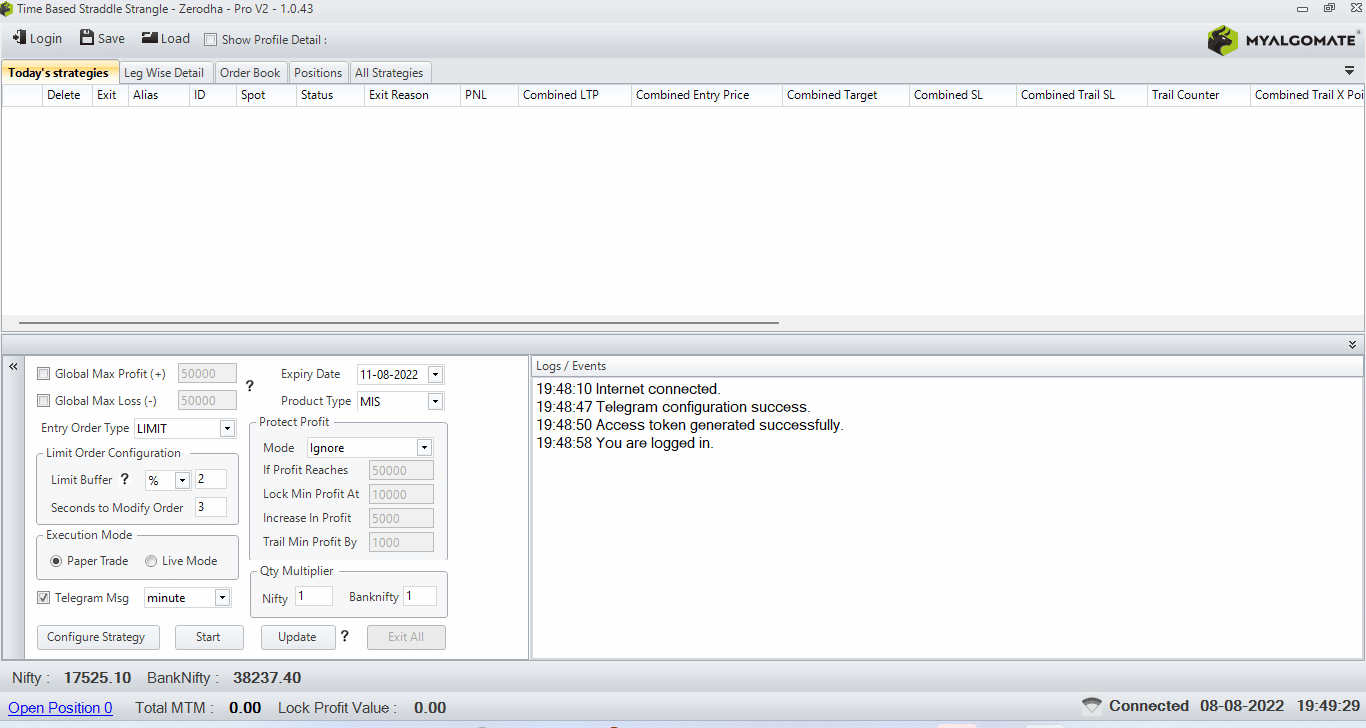Open the All Strategies tab
Viewport: 1366px width, 728px height.
[x=390, y=72]
